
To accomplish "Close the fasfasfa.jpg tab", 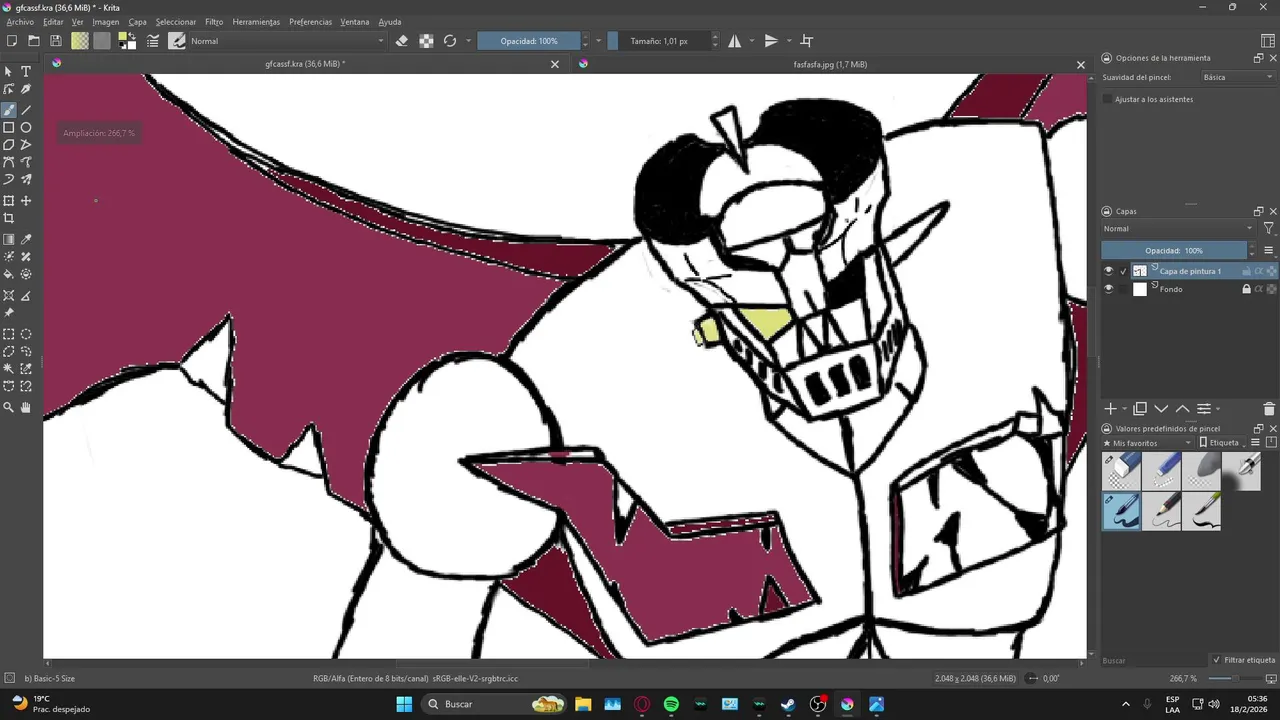I will click(x=1080, y=64).
